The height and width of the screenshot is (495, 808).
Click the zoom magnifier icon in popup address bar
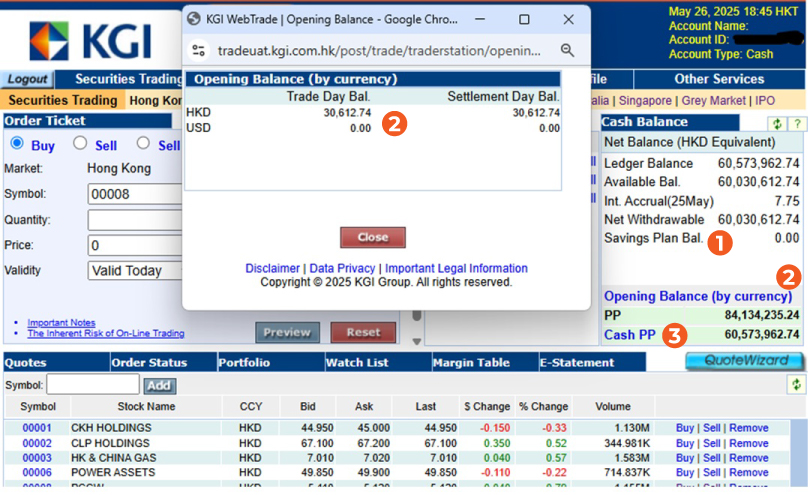point(567,50)
